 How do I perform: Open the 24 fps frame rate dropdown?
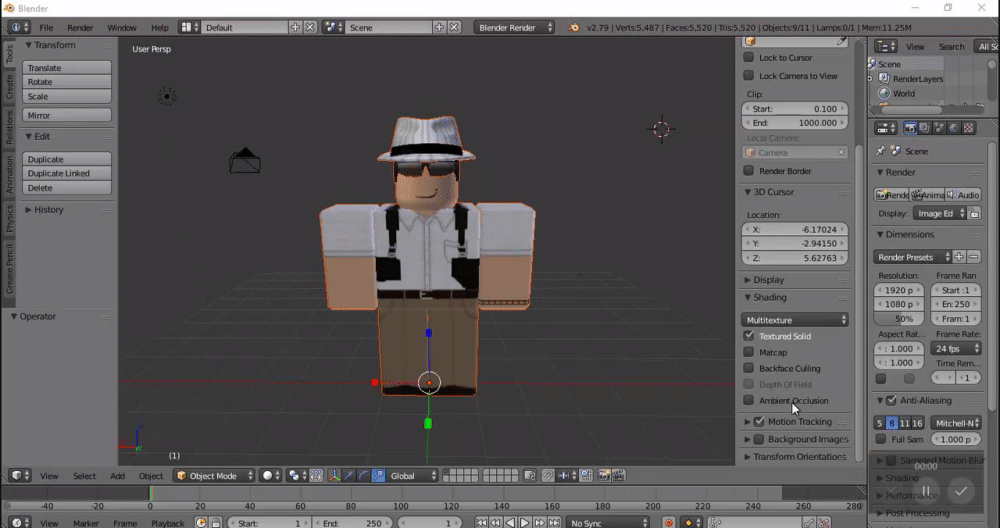(955, 349)
